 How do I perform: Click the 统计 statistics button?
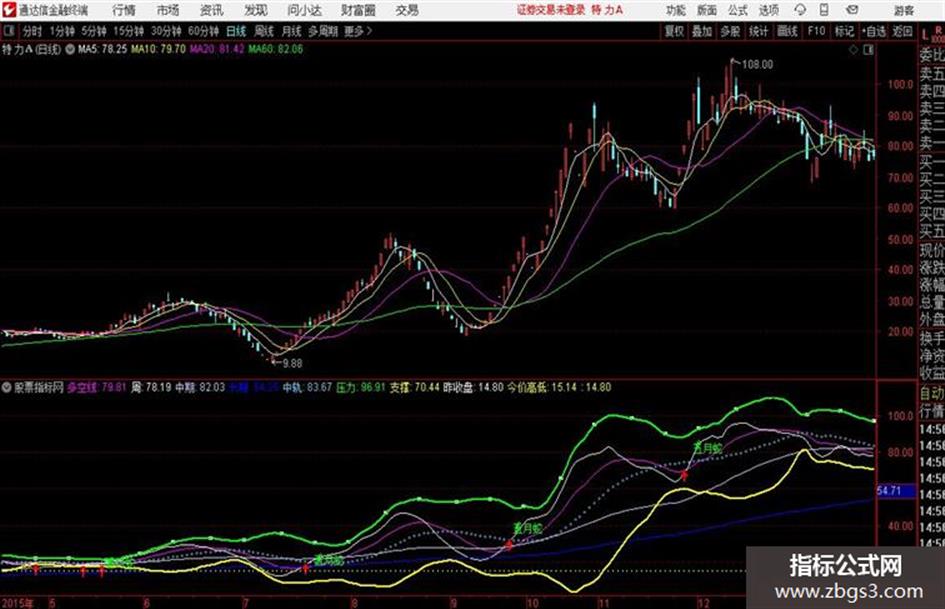(759, 31)
